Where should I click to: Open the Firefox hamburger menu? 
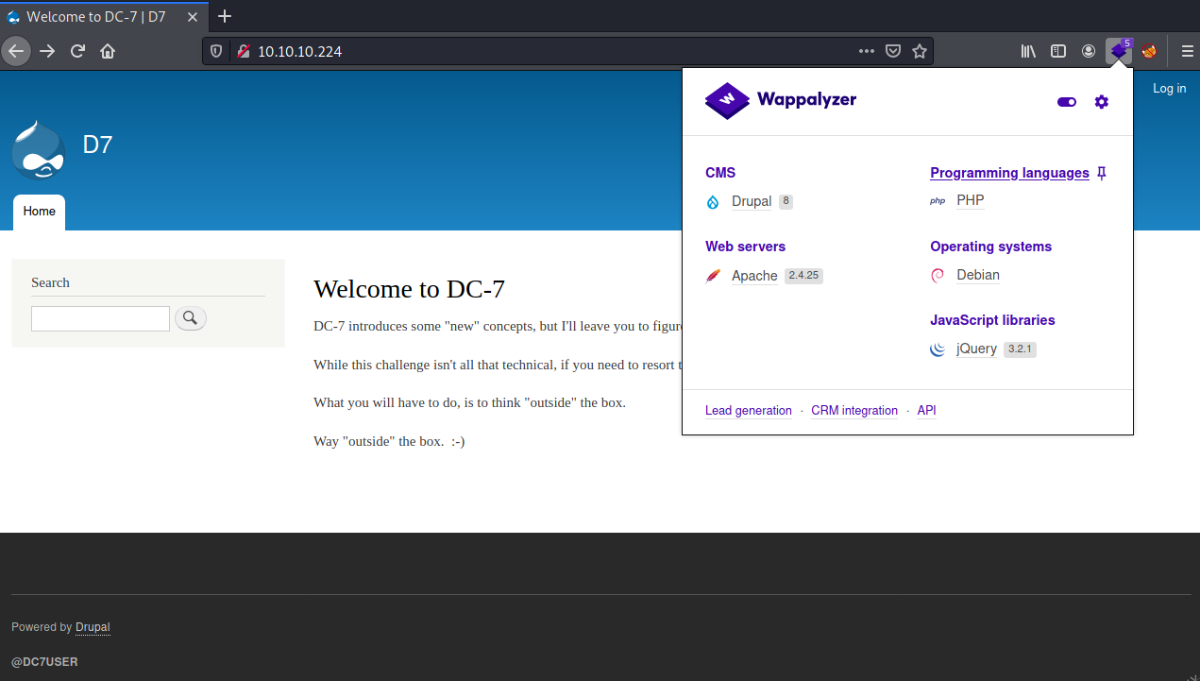pyautogui.click(x=1186, y=51)
